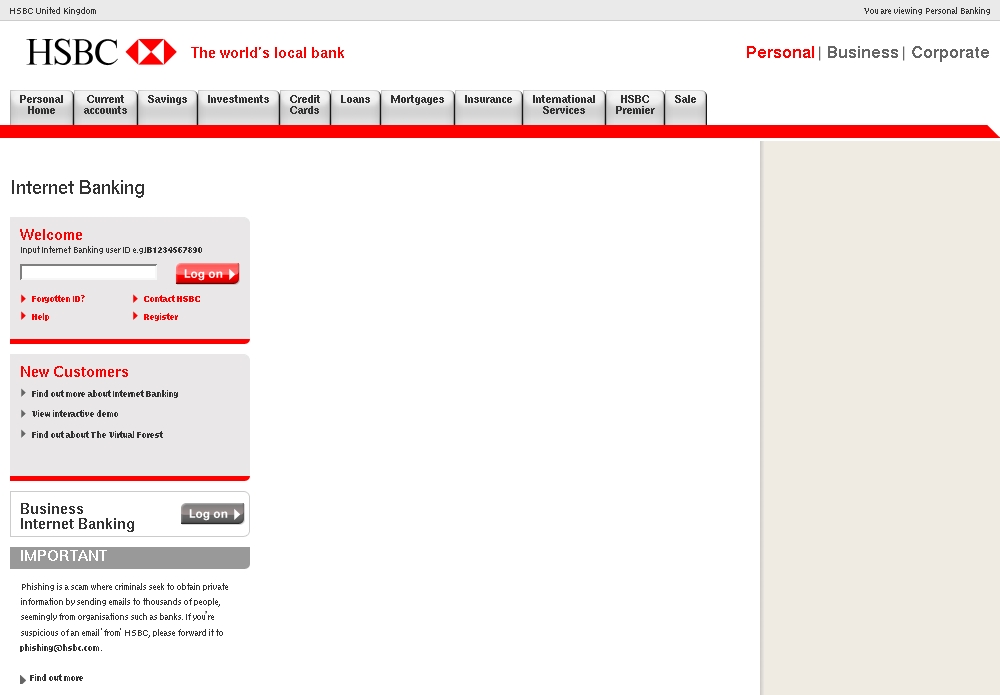The height and width of the screenshot is (695, 1000).
Task: Switch to Corporate banking section
Action: [x=950, y=52]
